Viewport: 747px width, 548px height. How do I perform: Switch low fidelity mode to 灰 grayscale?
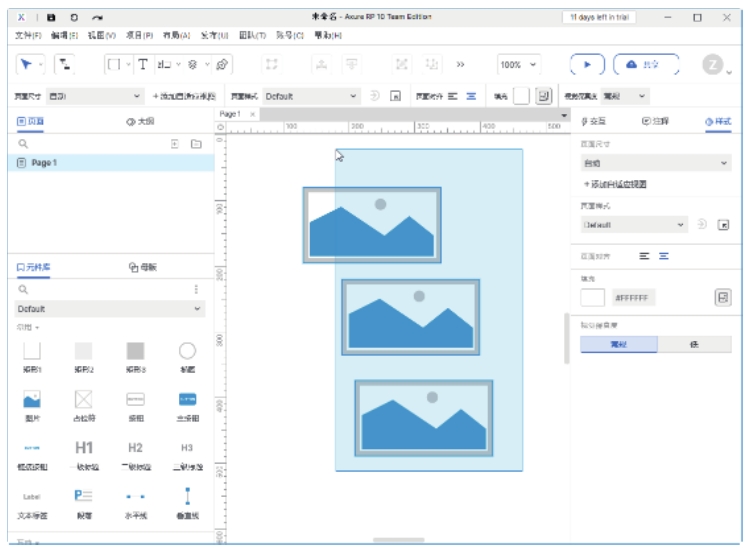693,344
